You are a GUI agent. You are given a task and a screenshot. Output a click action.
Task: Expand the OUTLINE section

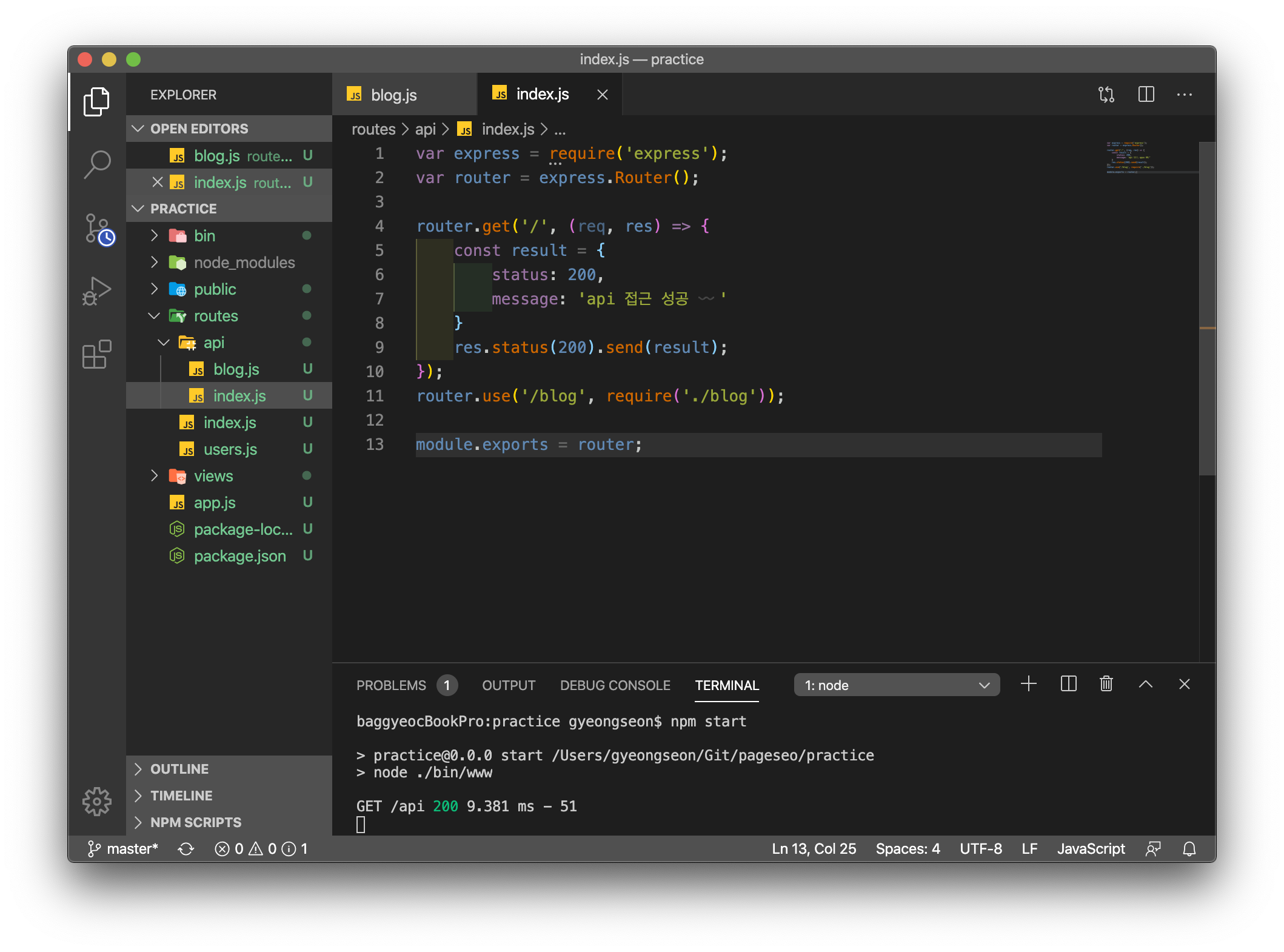coord(179,769)
